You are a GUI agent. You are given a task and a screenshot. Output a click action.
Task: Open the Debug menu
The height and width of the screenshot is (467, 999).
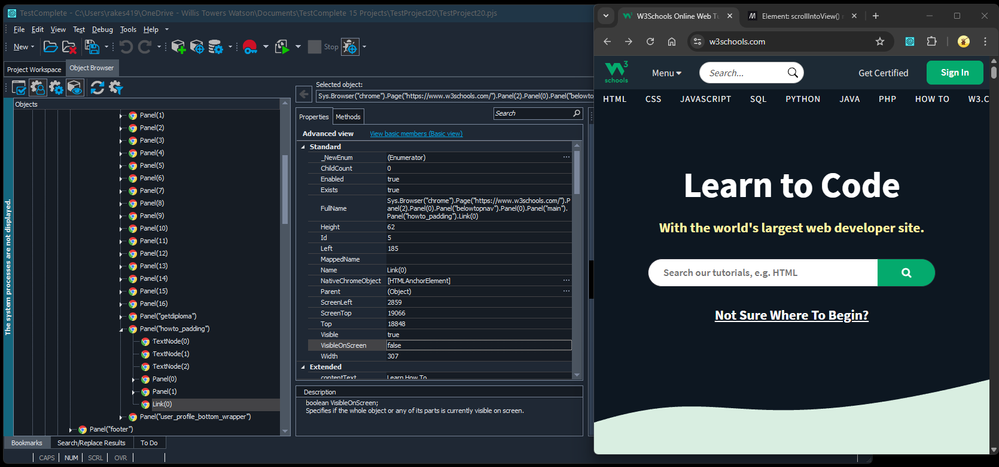102,30
